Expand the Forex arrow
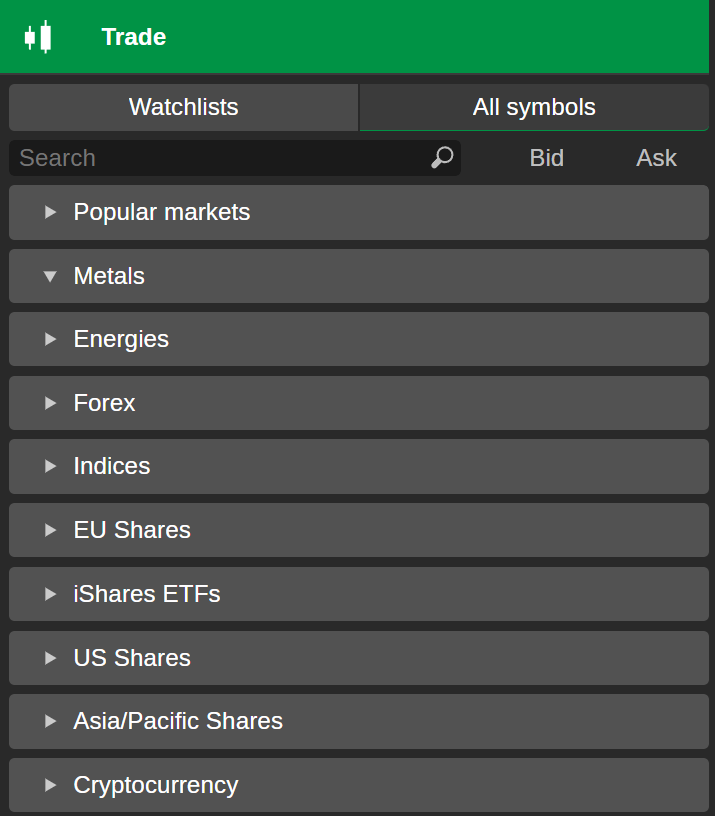This screenshot has height=816, width=715. (x=51, y=403)
